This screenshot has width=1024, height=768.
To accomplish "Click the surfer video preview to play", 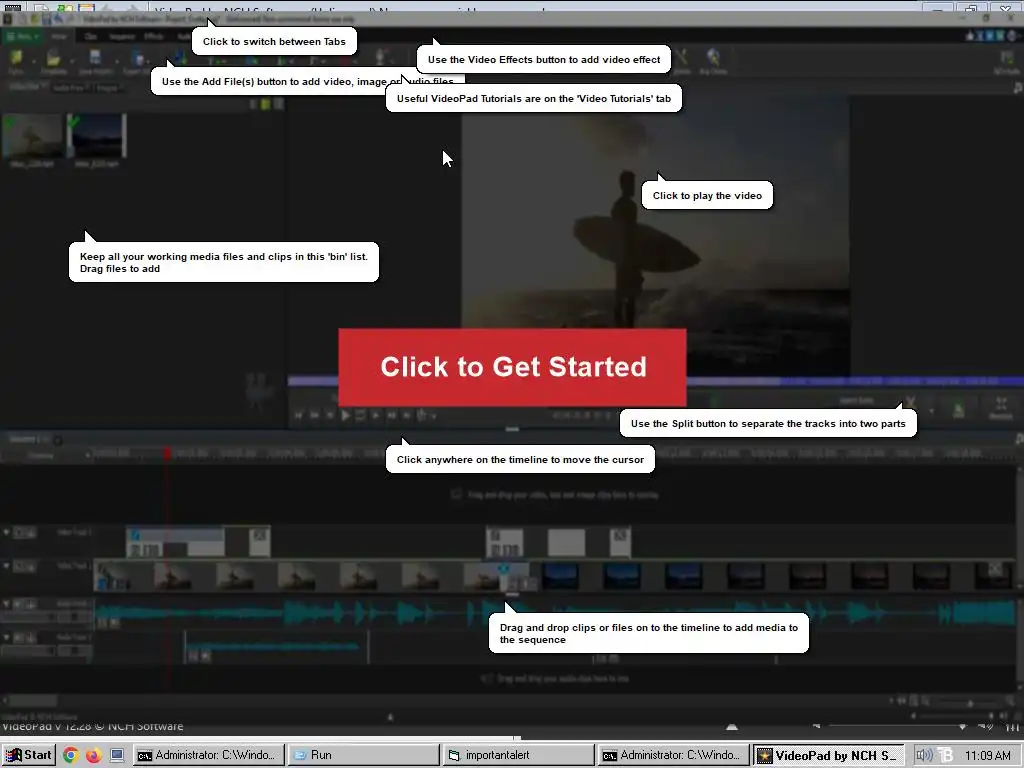I will [x=656, y=235].
